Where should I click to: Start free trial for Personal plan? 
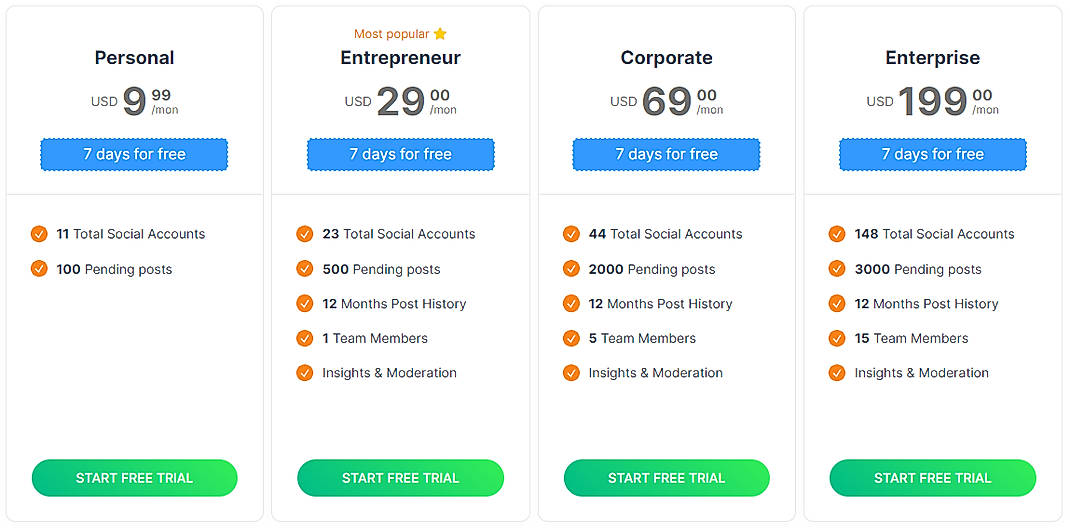point(134,478)
